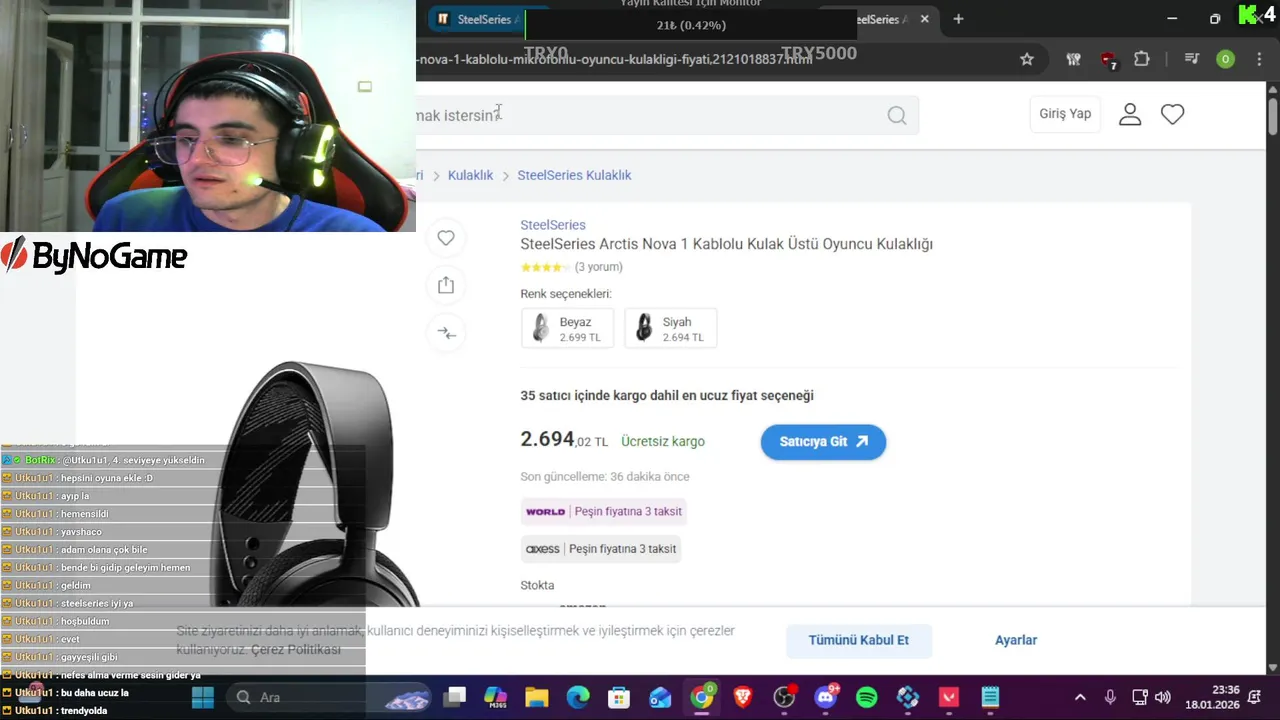Screen dimensions: 1280x720
Task: Open Task View from taskbar
Action: tap(455, 697)
